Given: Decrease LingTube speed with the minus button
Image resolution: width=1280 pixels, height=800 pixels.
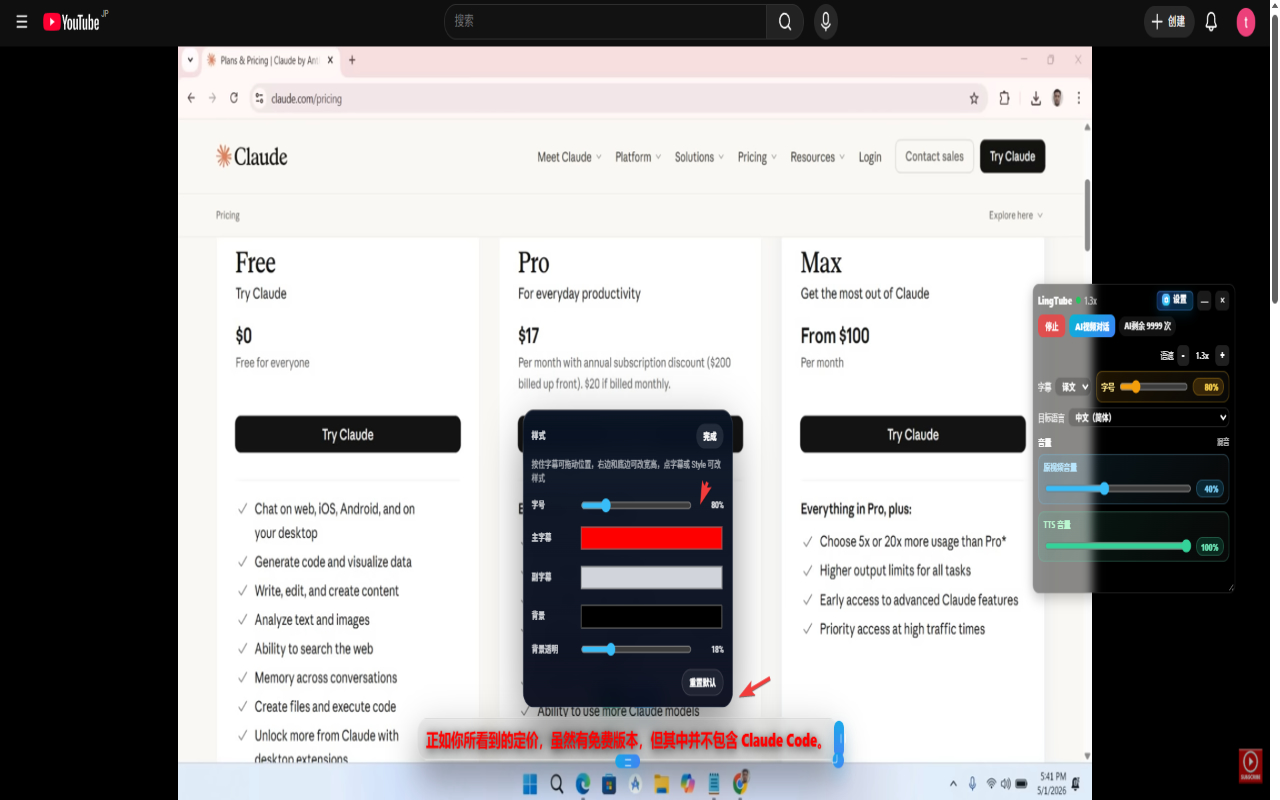Looking at the screenshot, I should tap(1183, 355).
